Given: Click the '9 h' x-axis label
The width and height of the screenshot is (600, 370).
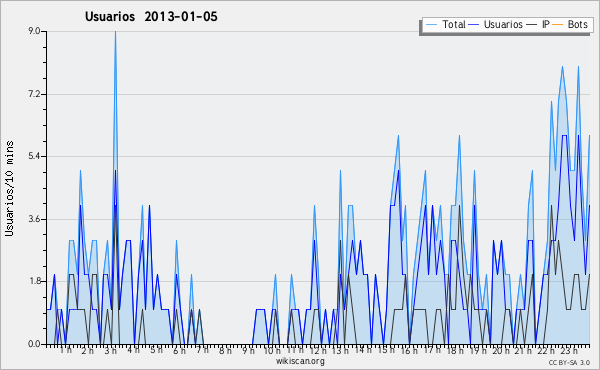Looking at the screenshot, I should [248, 350].
